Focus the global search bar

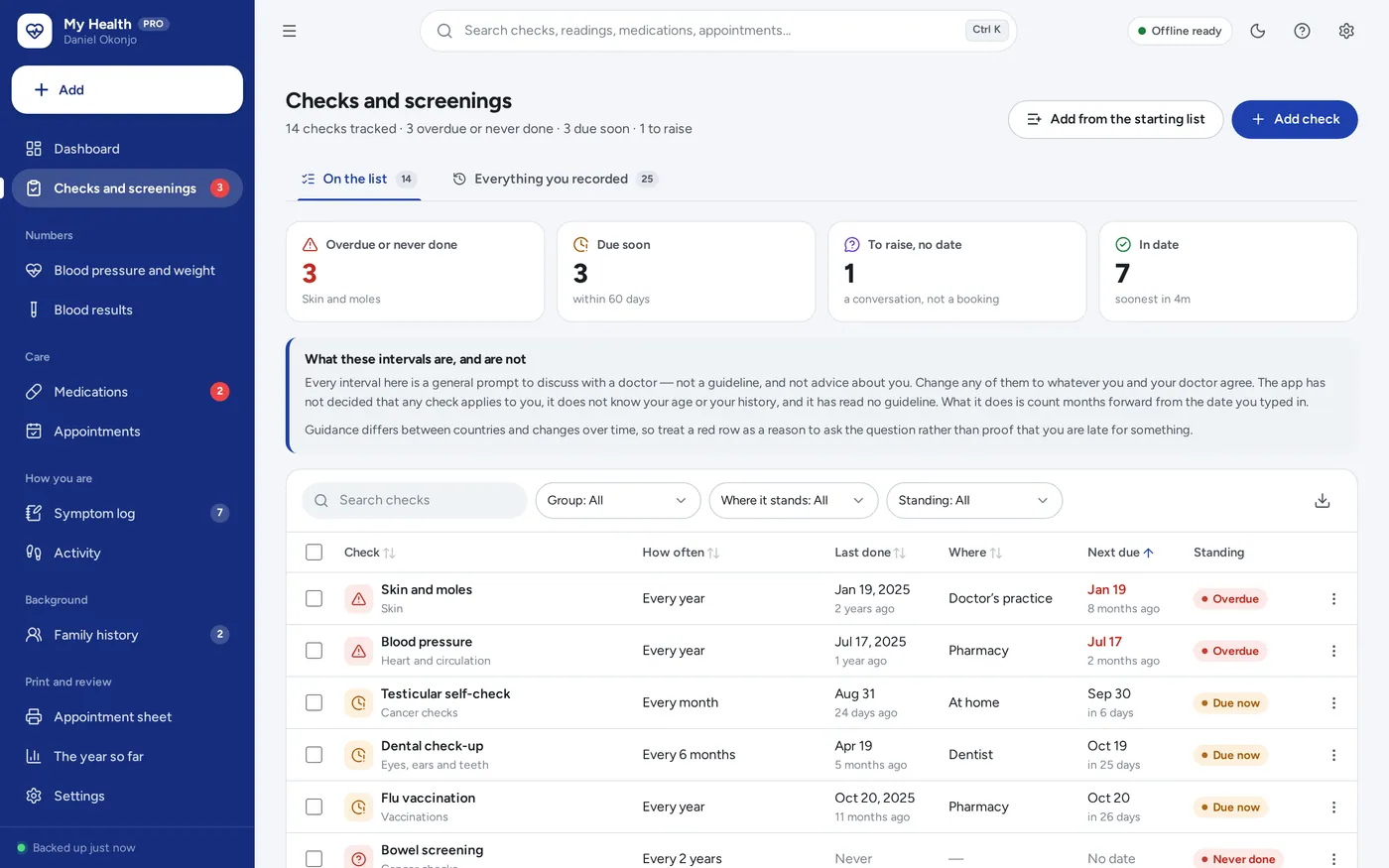point(718,31)
